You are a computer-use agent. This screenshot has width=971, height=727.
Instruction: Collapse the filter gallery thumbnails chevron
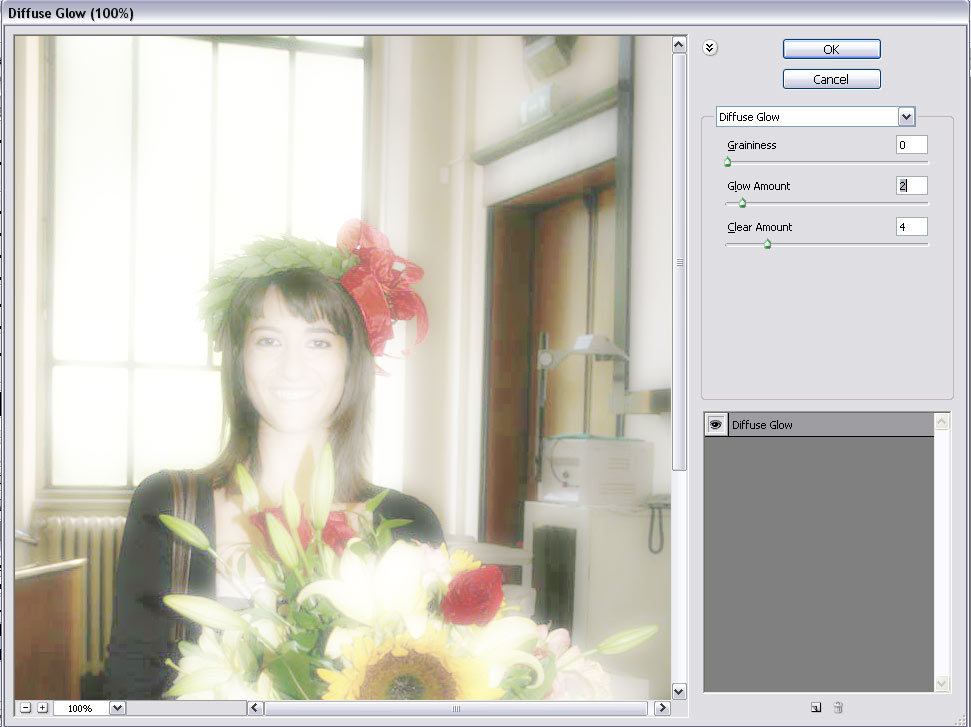pyautogui.click(x=710, y=48)
